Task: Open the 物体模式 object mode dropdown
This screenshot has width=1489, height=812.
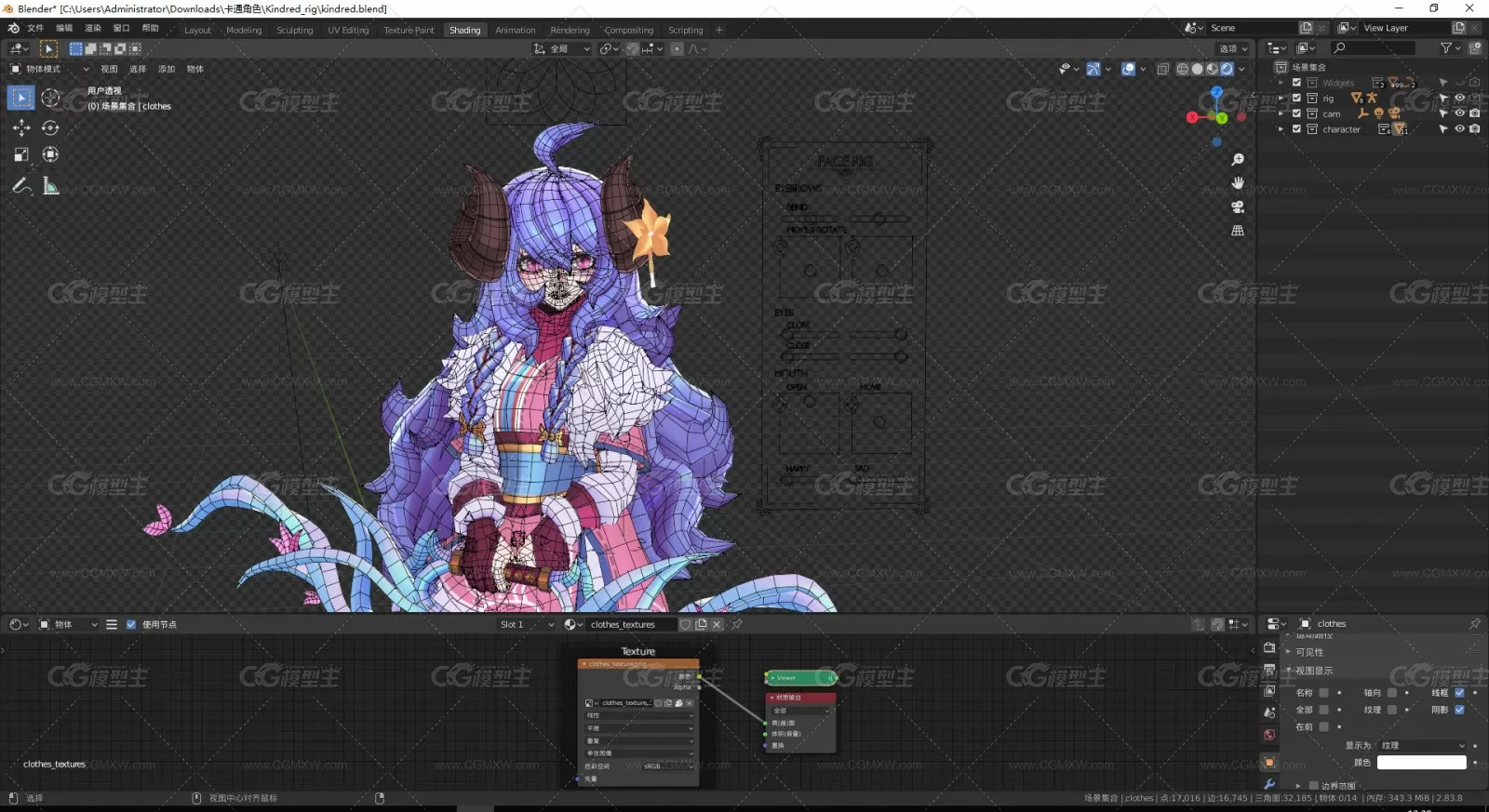Action: [x=49, y=69]
